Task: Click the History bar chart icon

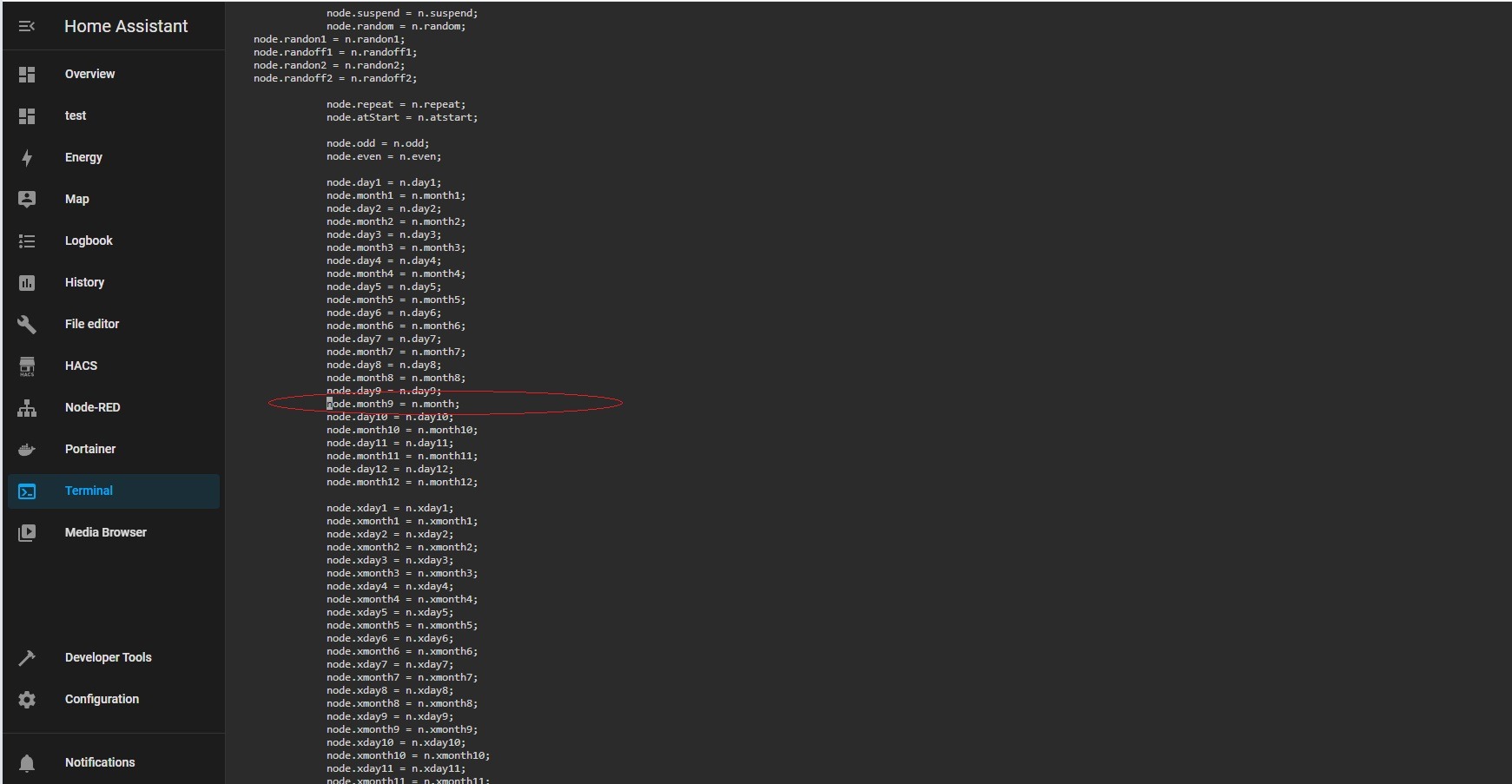Action: (x=27, y=283)
